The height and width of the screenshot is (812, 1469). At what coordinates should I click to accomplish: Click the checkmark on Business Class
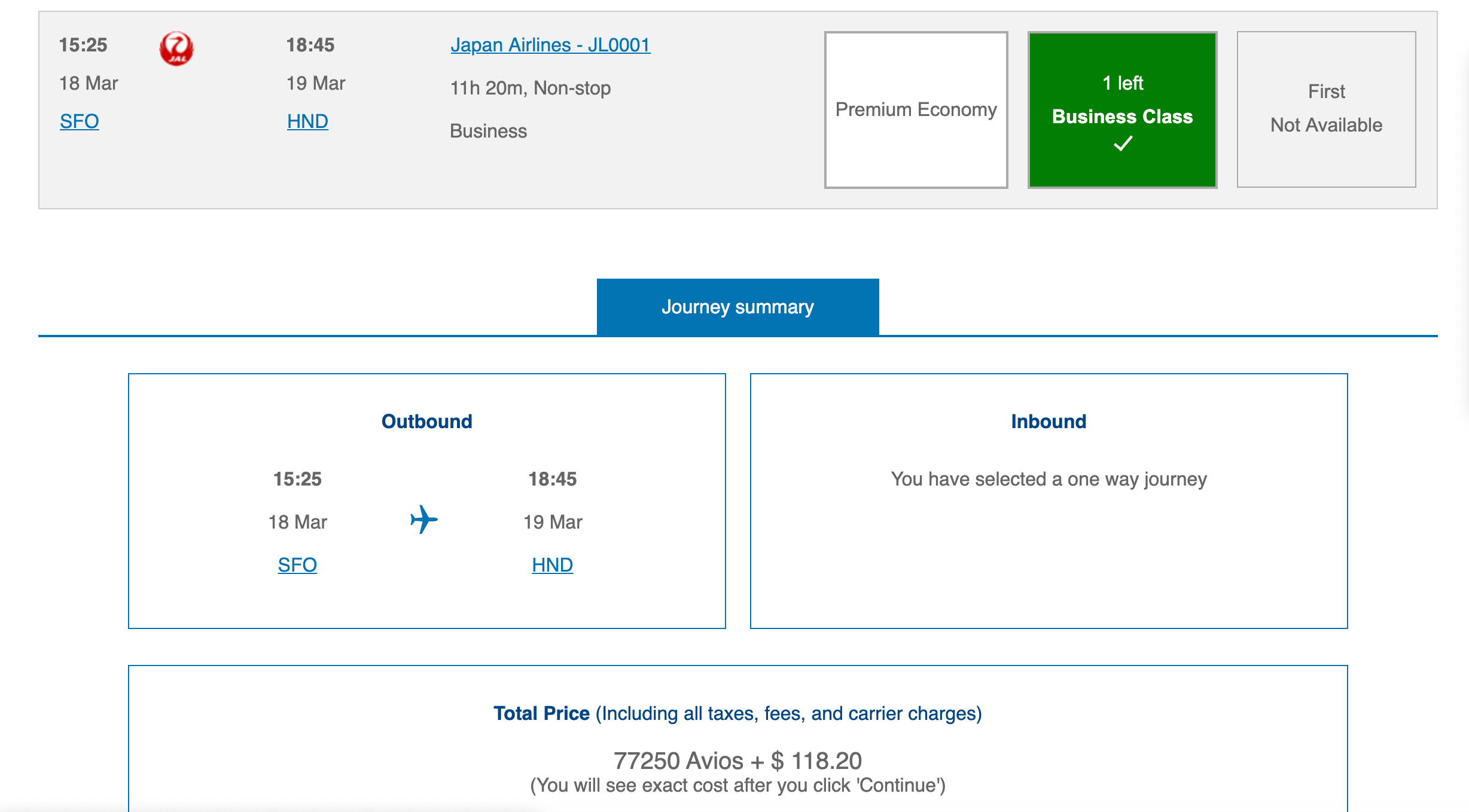[x=1123, y=144]
